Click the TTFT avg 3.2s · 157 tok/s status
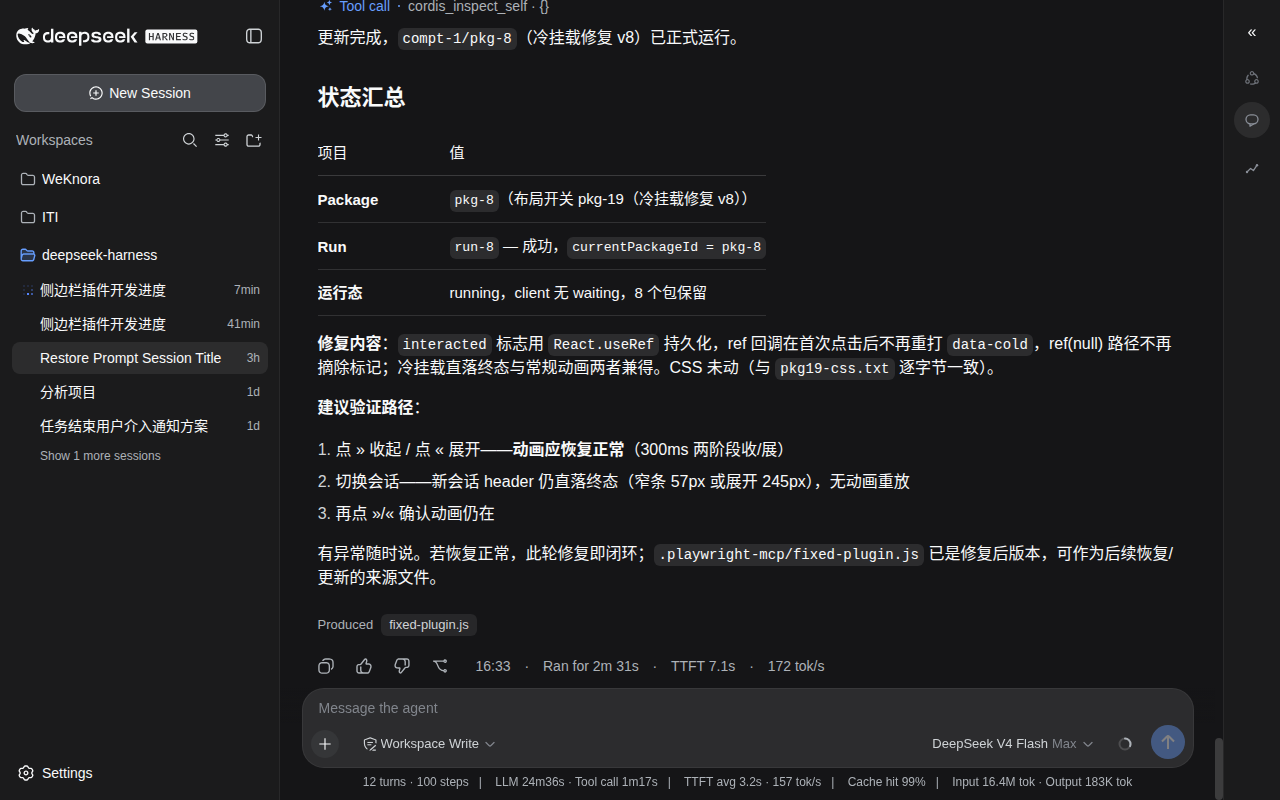 752,782
